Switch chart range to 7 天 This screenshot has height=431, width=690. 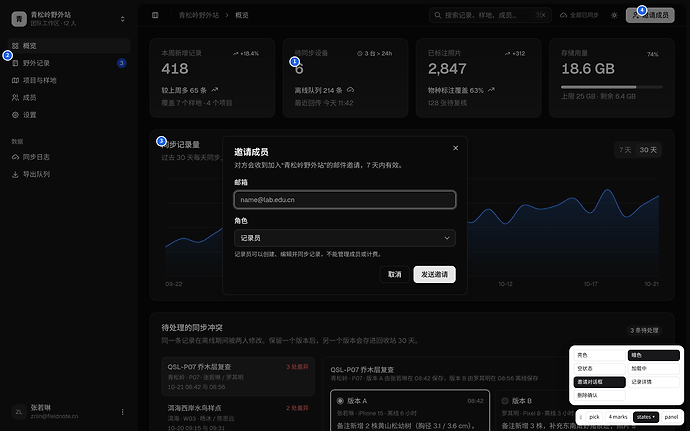pyautogui.click(x=625, y=150)
